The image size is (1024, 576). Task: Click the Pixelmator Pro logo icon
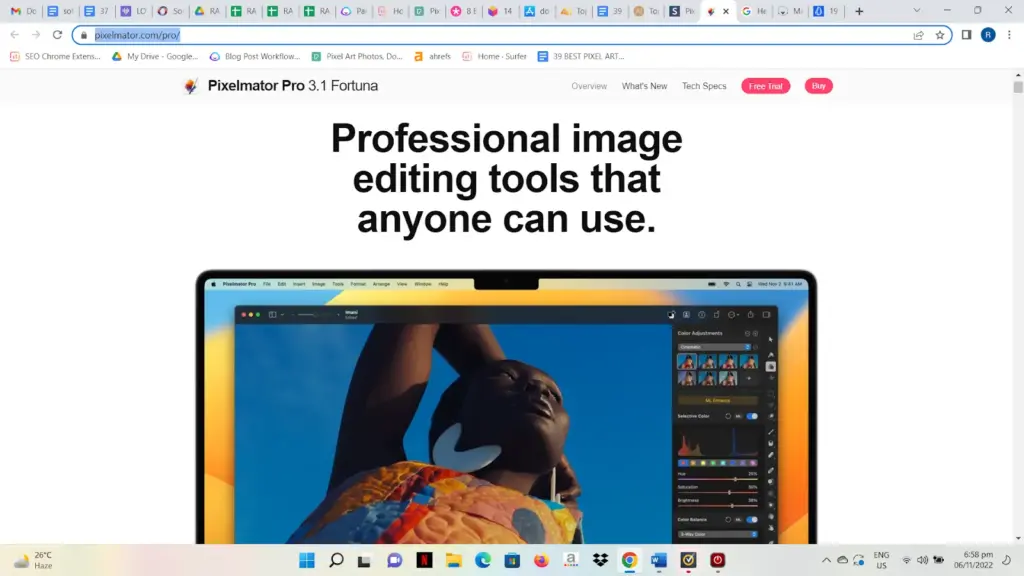(191, 86)
